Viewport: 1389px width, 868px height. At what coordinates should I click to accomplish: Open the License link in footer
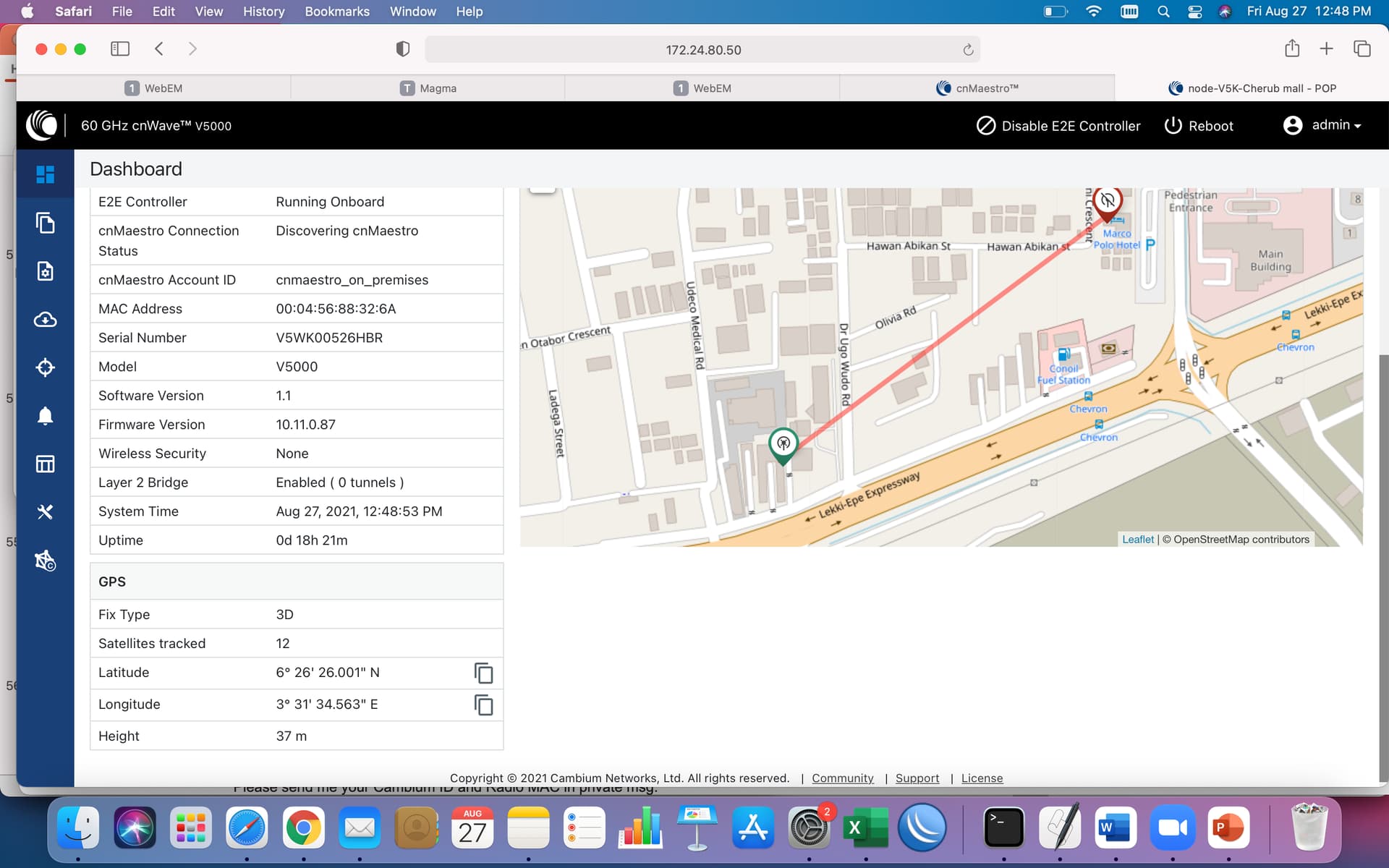tap(982, 778)
